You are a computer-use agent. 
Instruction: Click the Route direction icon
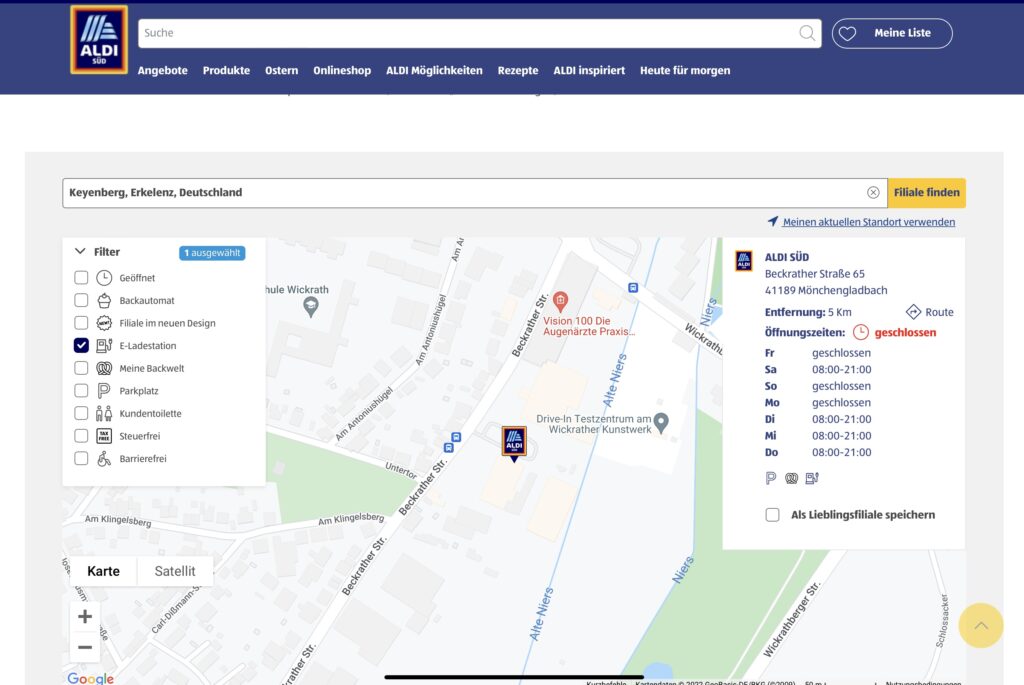913,312
